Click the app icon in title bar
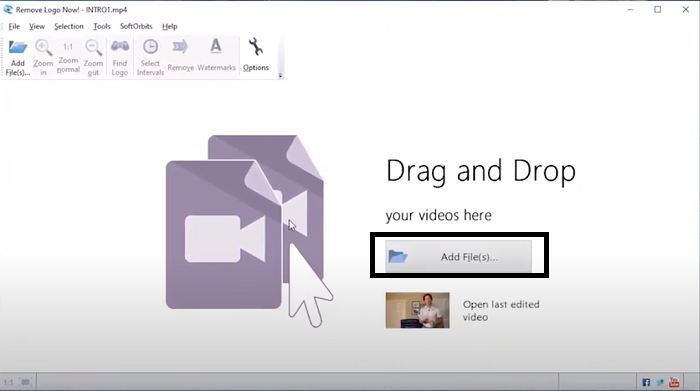The width and height of the screenshot is (700, 391). tap(8, 9)
